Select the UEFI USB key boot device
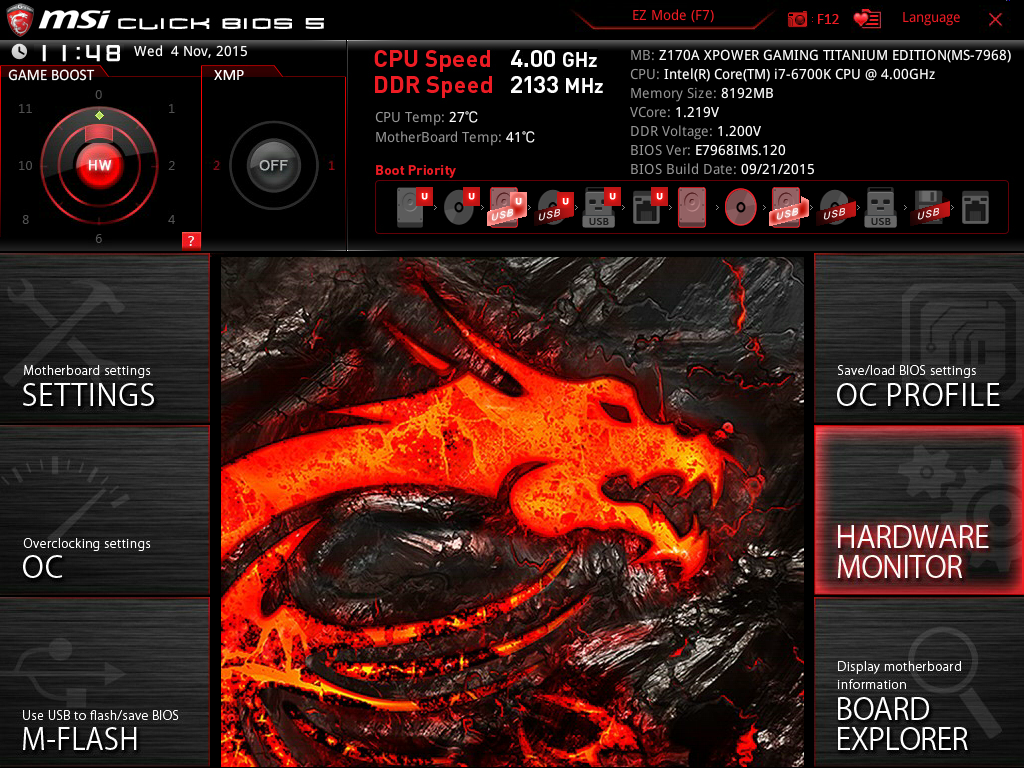The height and width of the screenshot is (768, 1024). pyautogui.click(x=601, y=207)
